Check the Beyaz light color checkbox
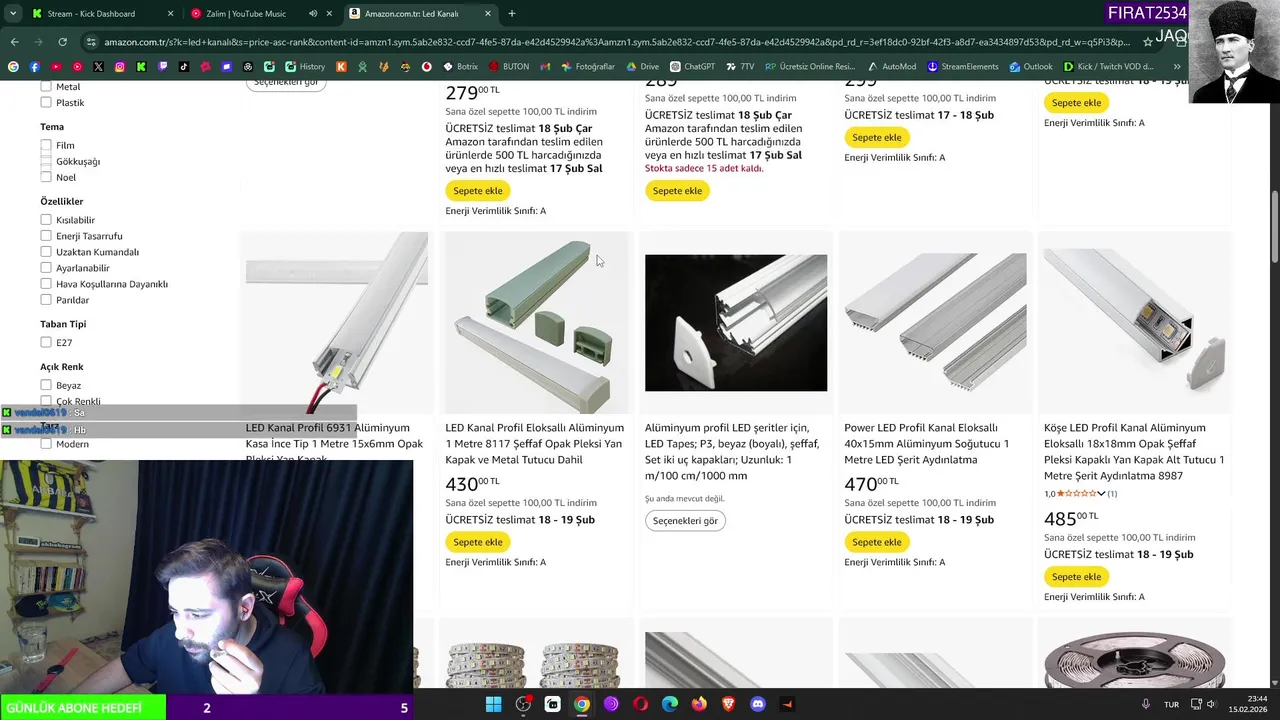Viewport: 1280px width, 720px height. coord(46,385)
